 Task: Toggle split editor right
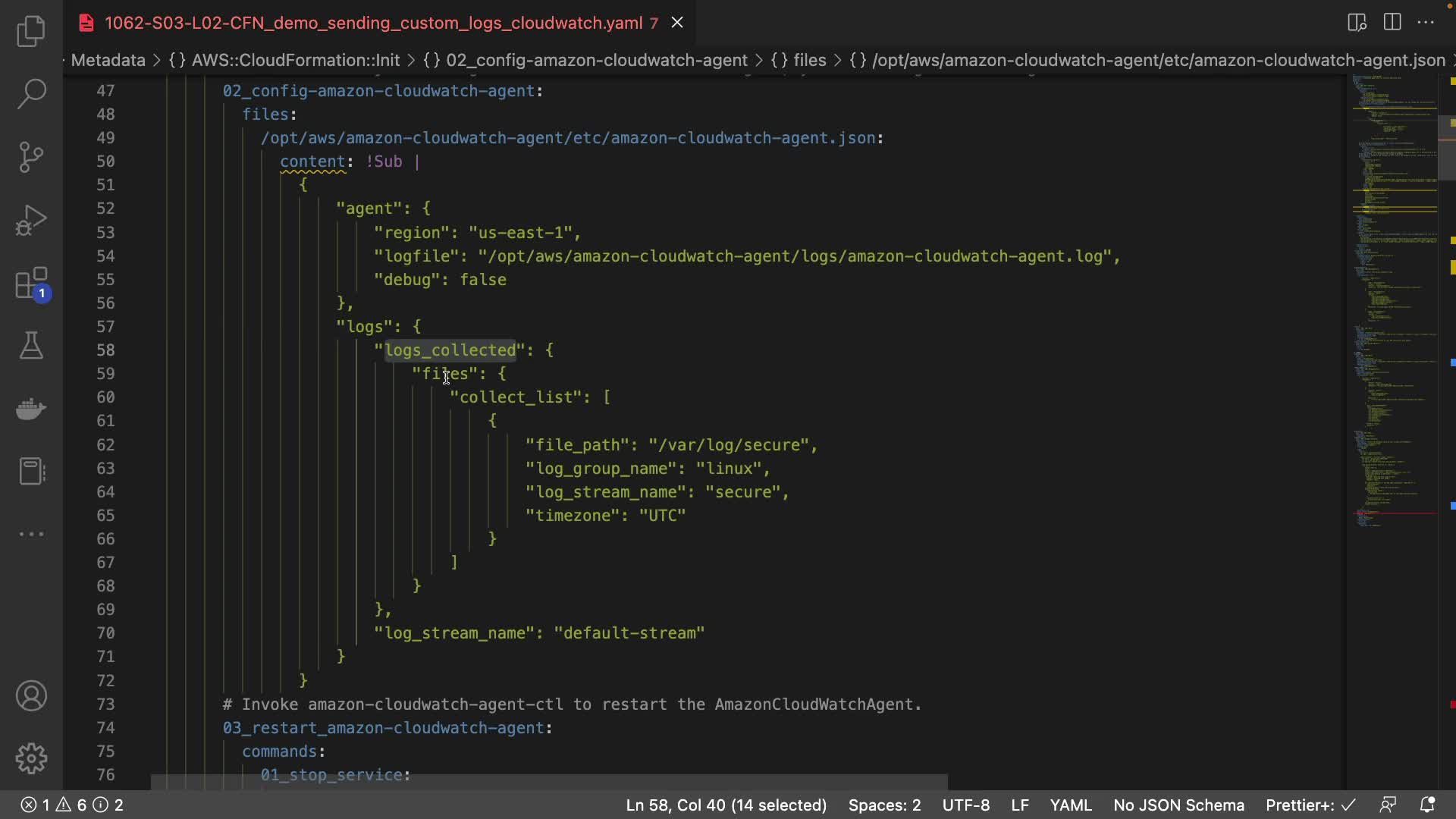click(x=1392, y=22)
